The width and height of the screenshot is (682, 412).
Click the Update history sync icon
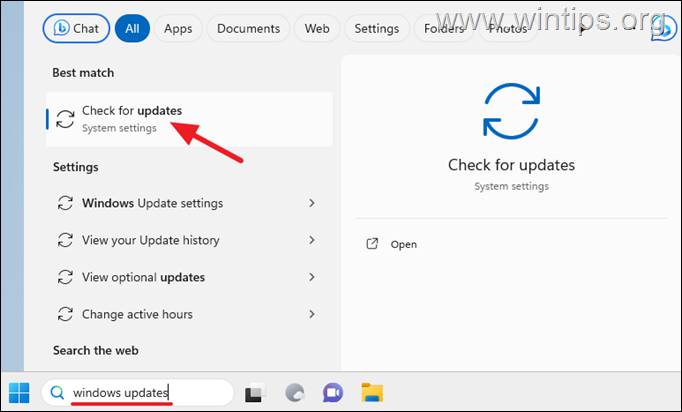point(65,240)
